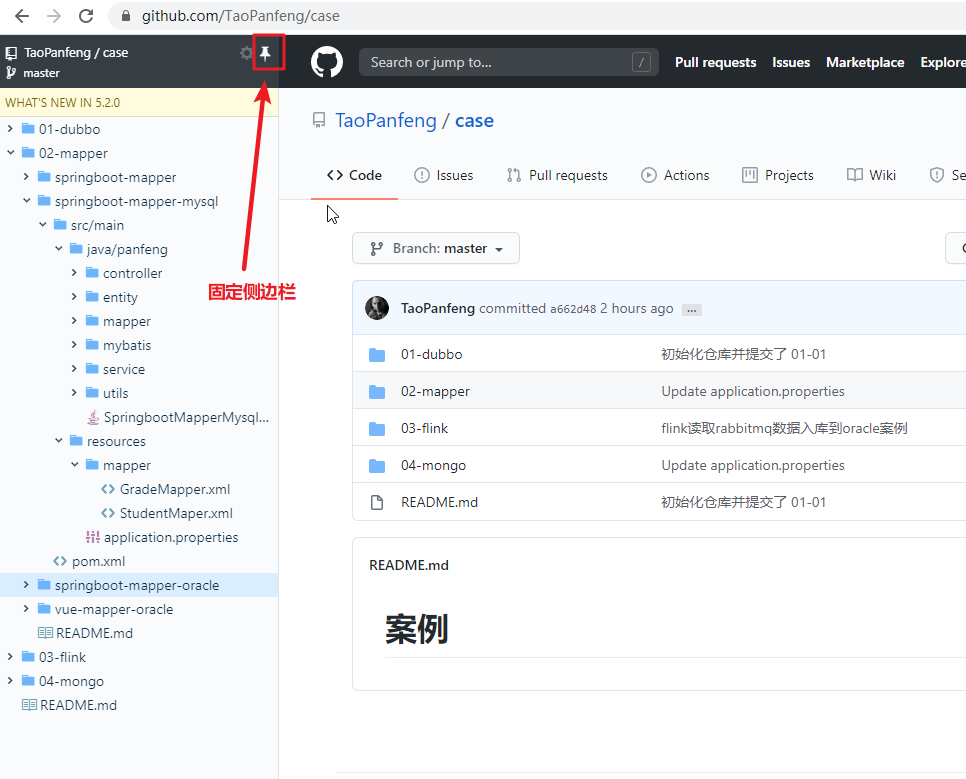Expand commit message ellipsis button
Viewport: 966px width, 779px height.
(x=692, y=310)
